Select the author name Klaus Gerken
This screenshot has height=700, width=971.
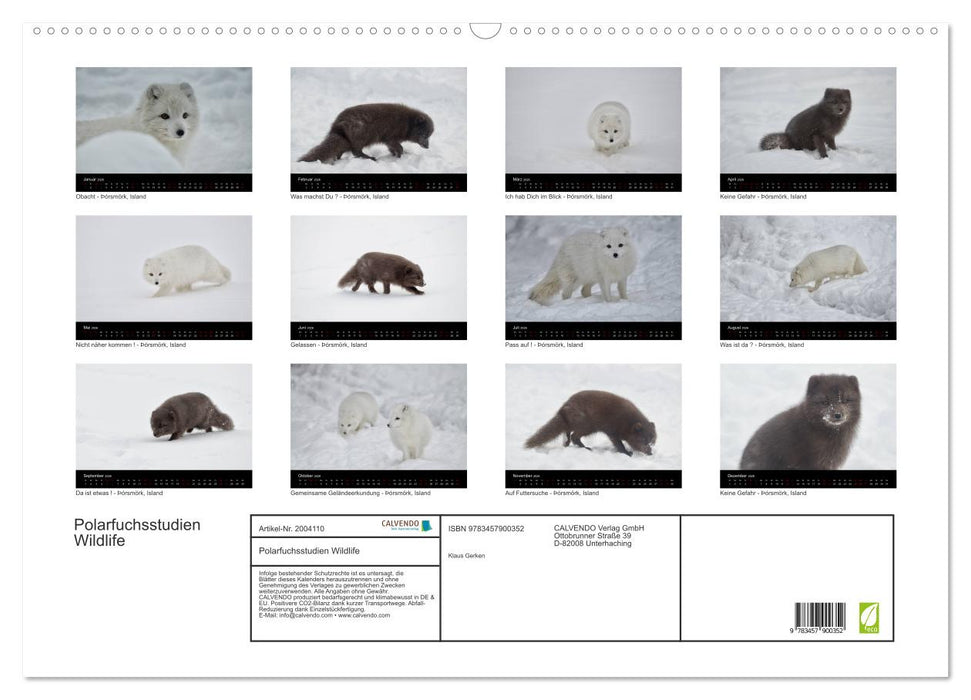pos(466,555)
